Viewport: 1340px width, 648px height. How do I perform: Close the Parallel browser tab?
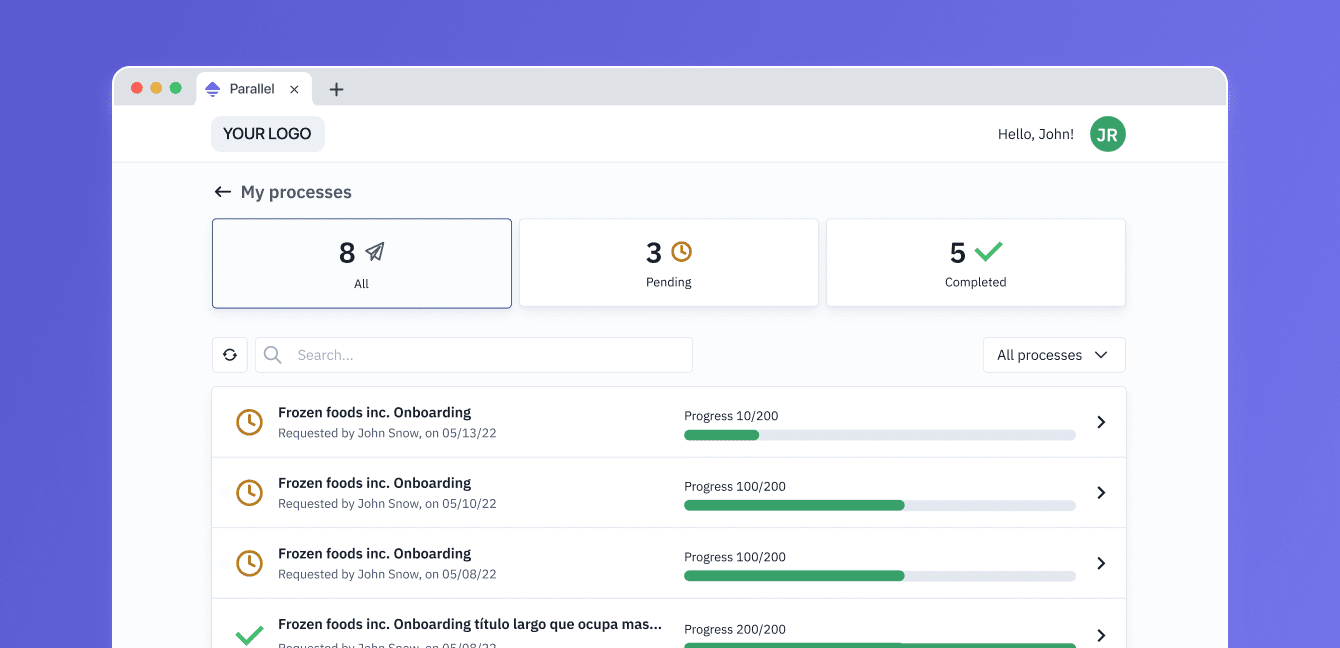294,89
